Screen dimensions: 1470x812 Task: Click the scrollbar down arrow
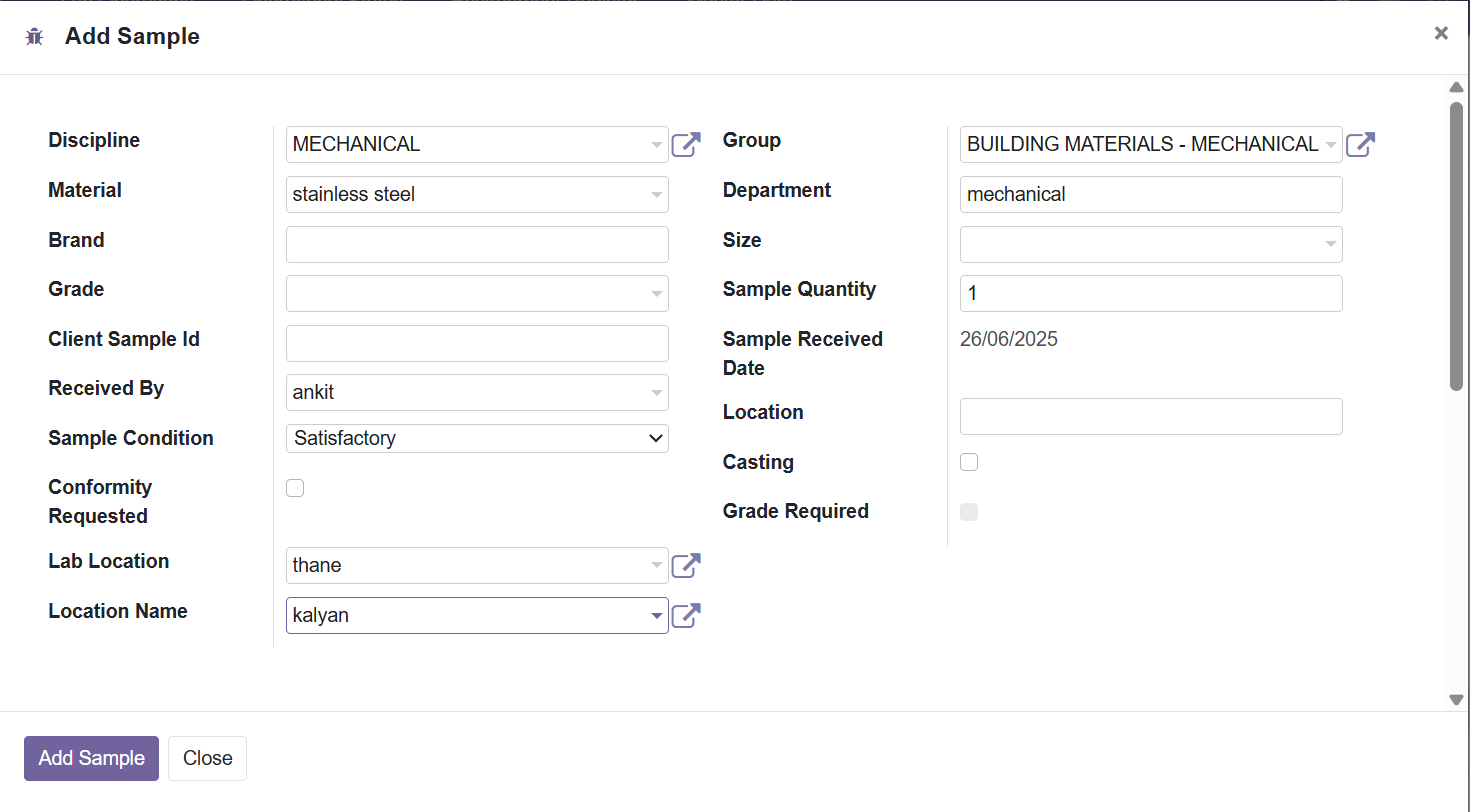coord(1456,700)
